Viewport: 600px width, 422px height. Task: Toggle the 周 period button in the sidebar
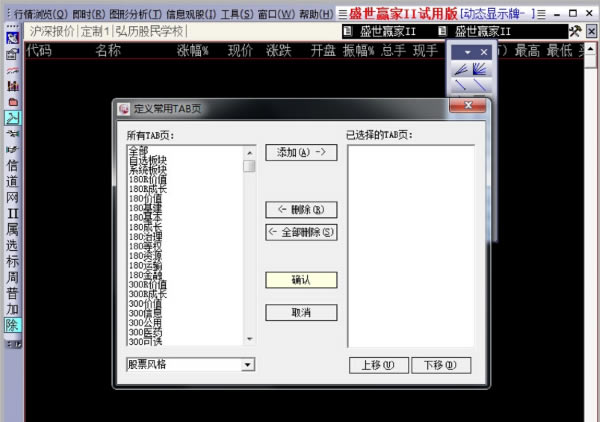click(x=12, y=277)
